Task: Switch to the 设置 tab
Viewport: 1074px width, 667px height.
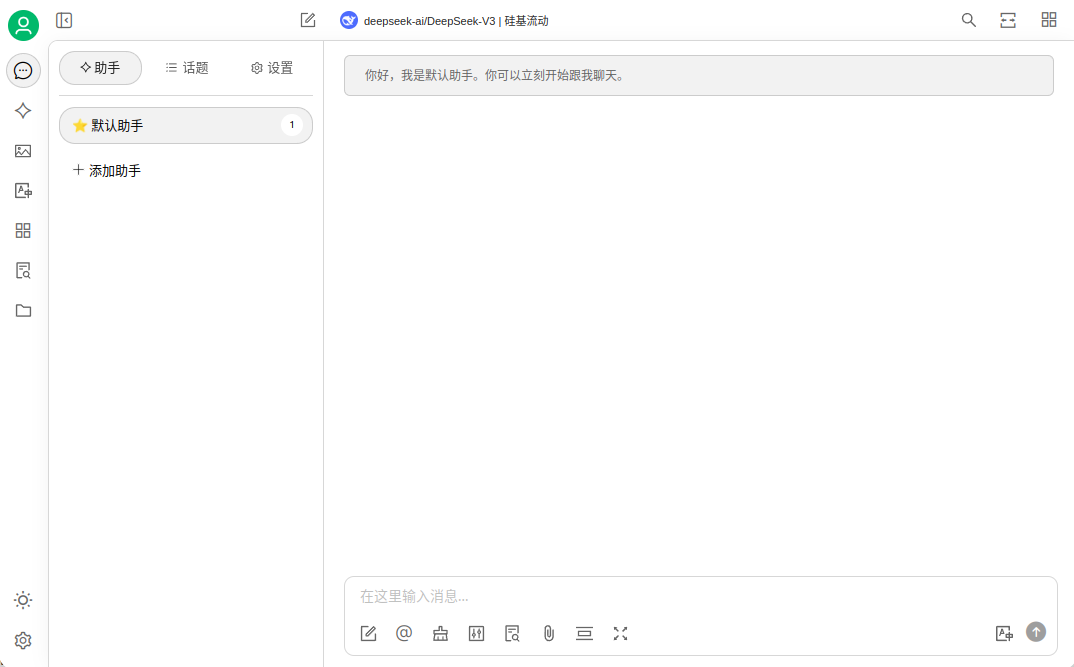Action: pyautogui.click(x=272, y=68)
